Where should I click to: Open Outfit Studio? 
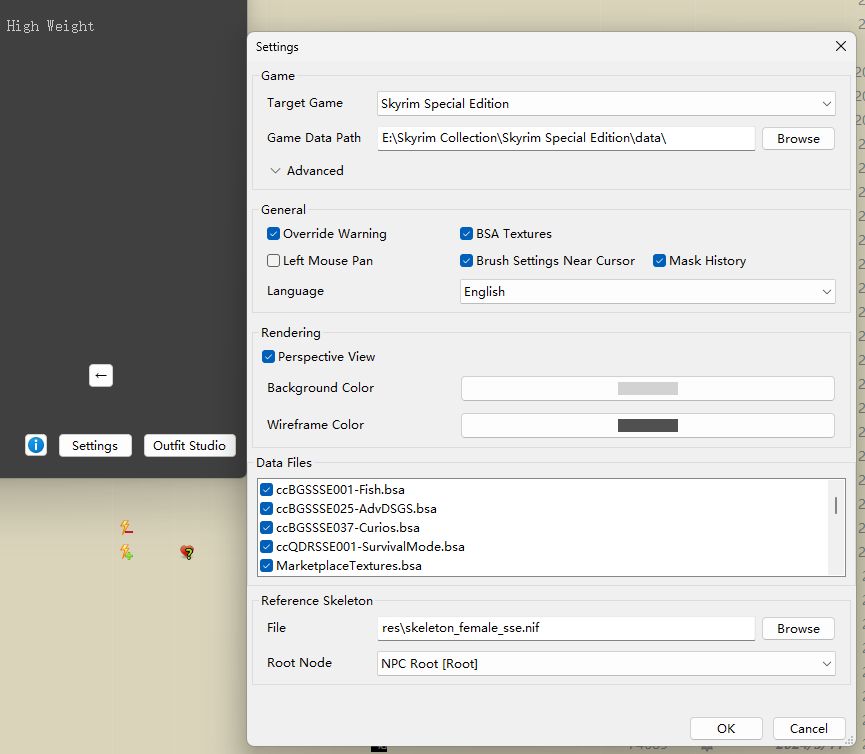pyautogui.click(x=189, y=445)
